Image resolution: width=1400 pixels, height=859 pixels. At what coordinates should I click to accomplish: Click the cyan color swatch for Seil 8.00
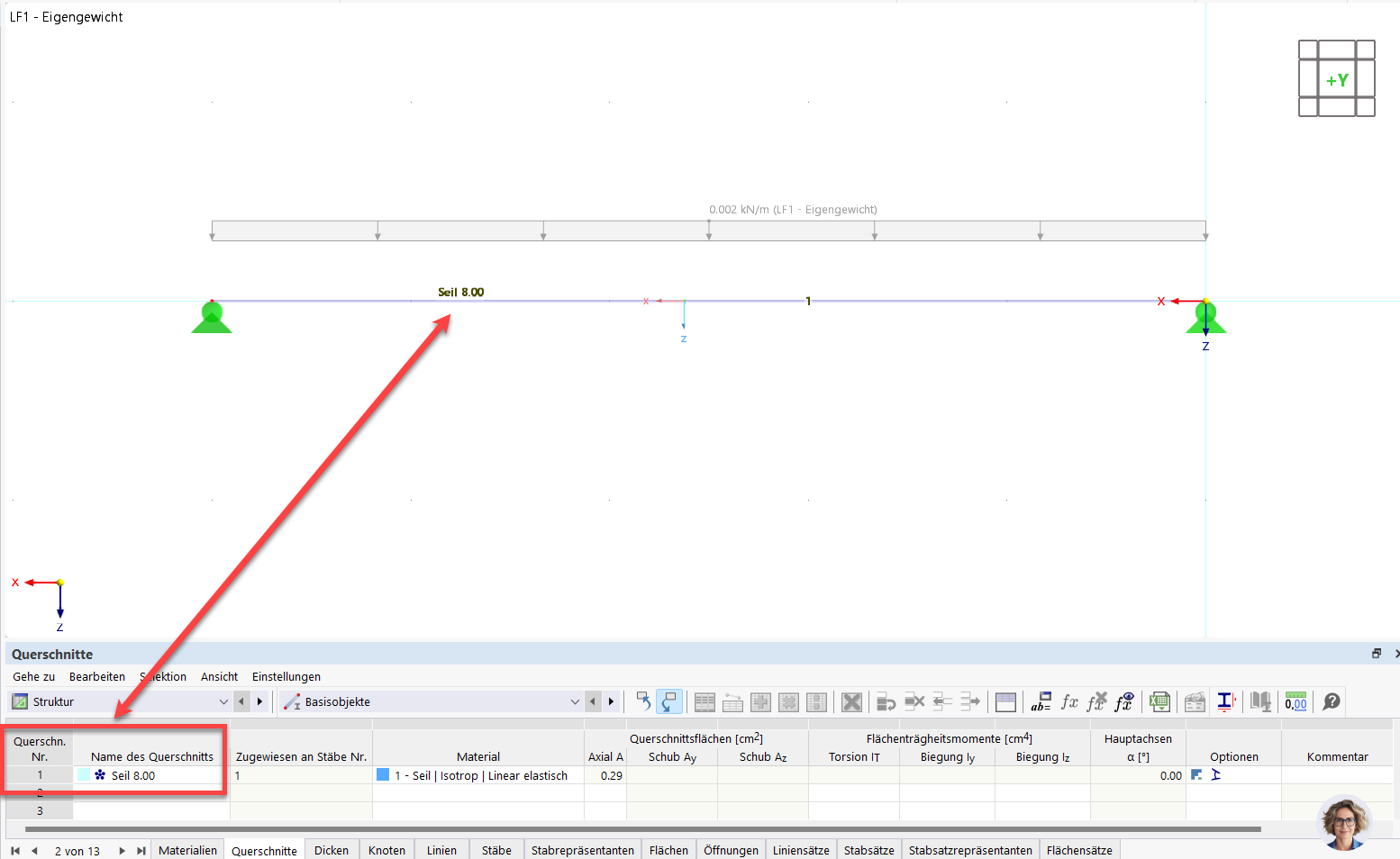coord(83,774)
